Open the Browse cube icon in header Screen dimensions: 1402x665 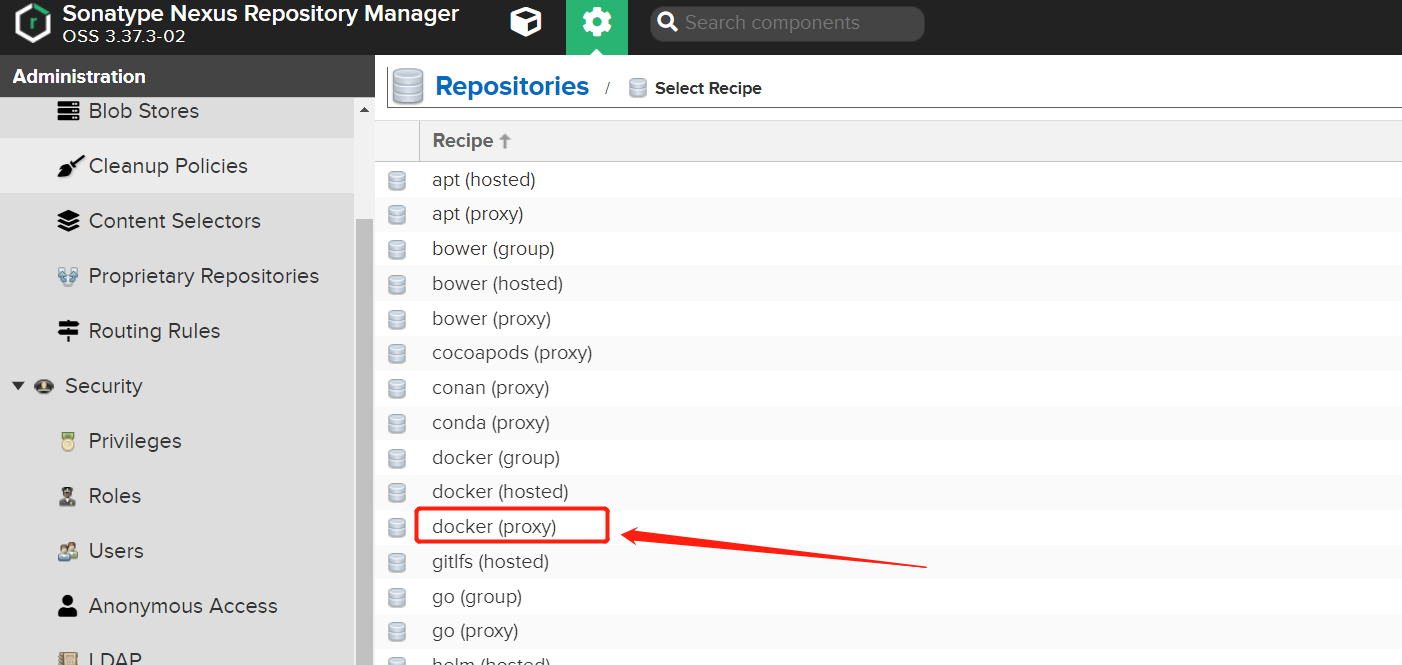pos(526,23)
